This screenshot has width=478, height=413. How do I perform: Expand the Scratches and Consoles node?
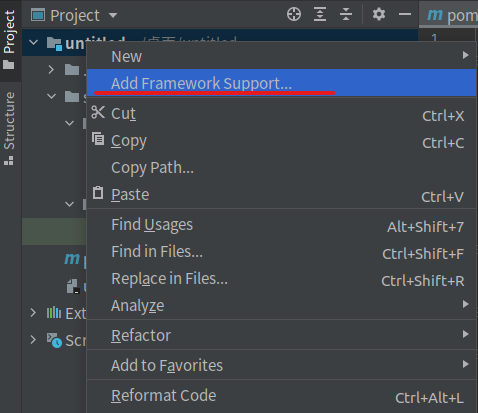point(33,340)
